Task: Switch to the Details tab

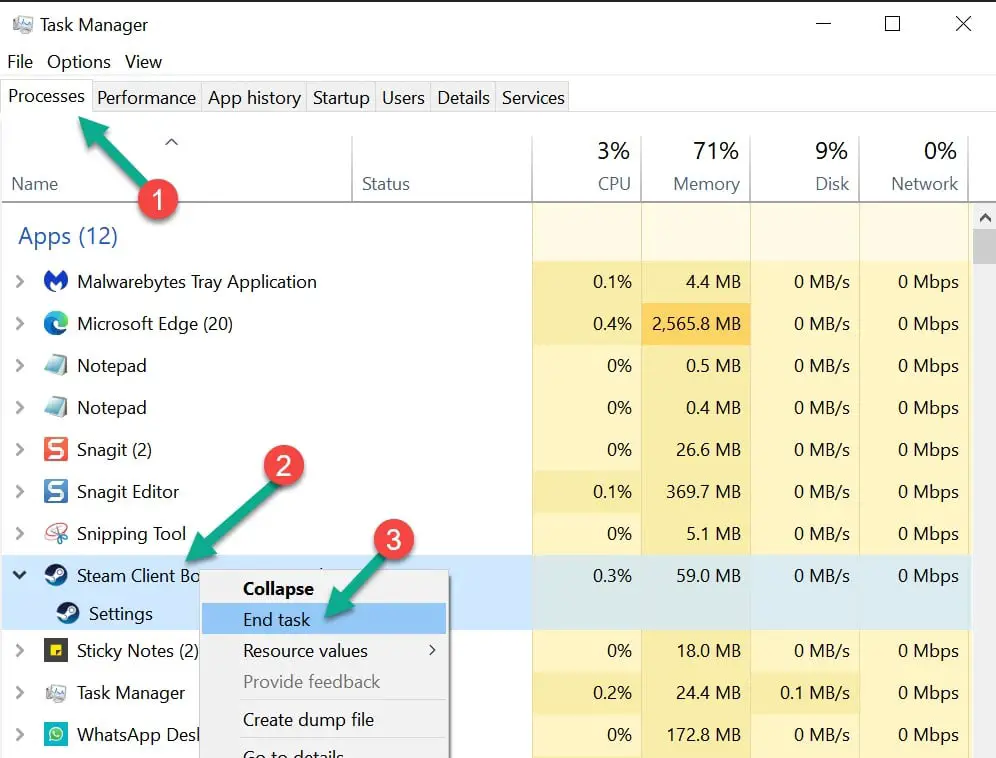Action: point(464,97)
